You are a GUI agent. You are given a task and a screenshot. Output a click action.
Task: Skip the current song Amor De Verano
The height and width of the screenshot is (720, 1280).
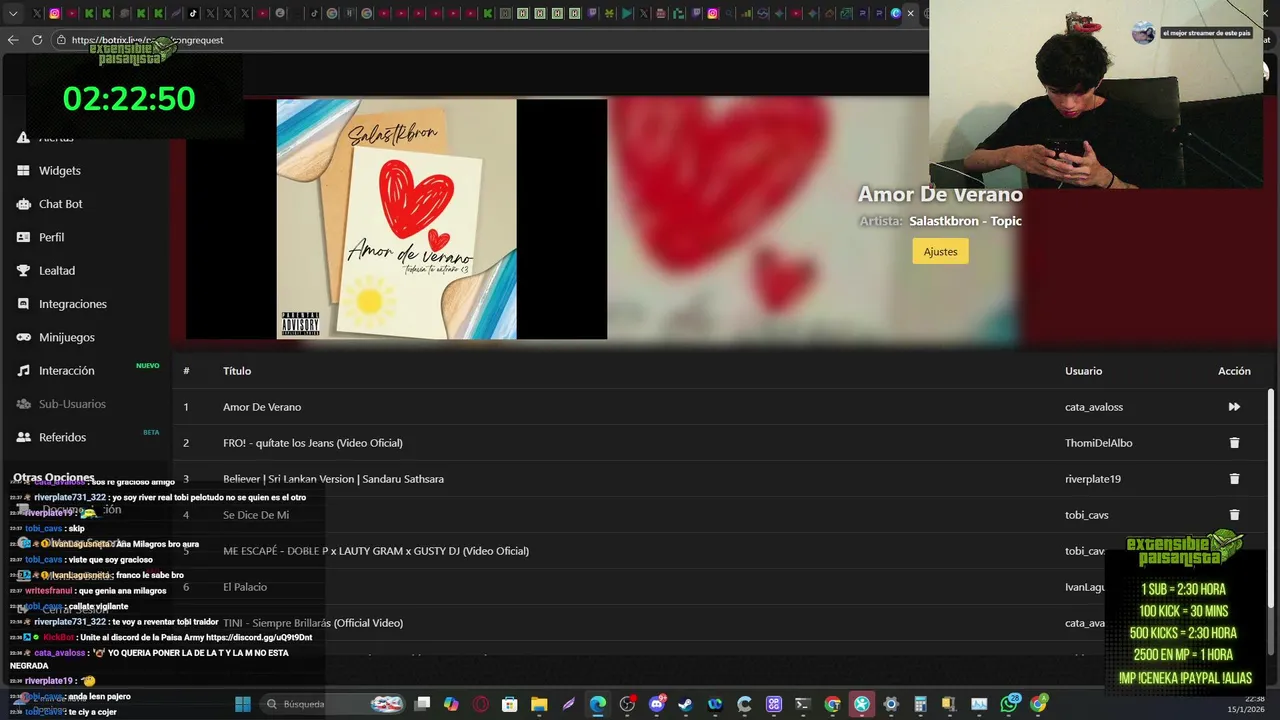pos(1234,407)
